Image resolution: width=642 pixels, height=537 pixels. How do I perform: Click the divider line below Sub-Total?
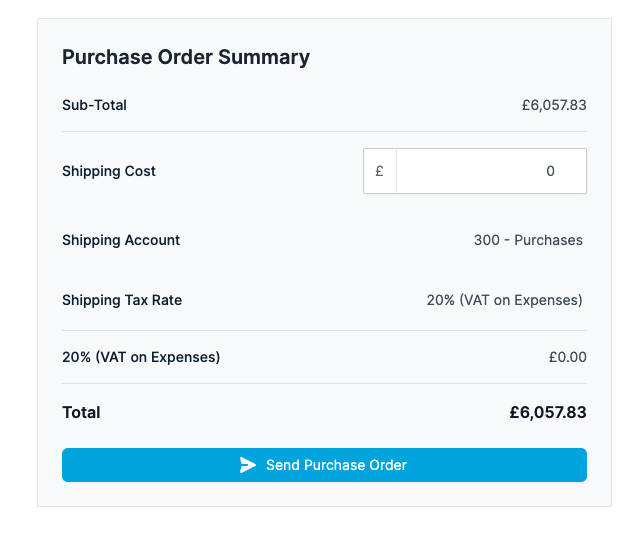pos(324,132)
